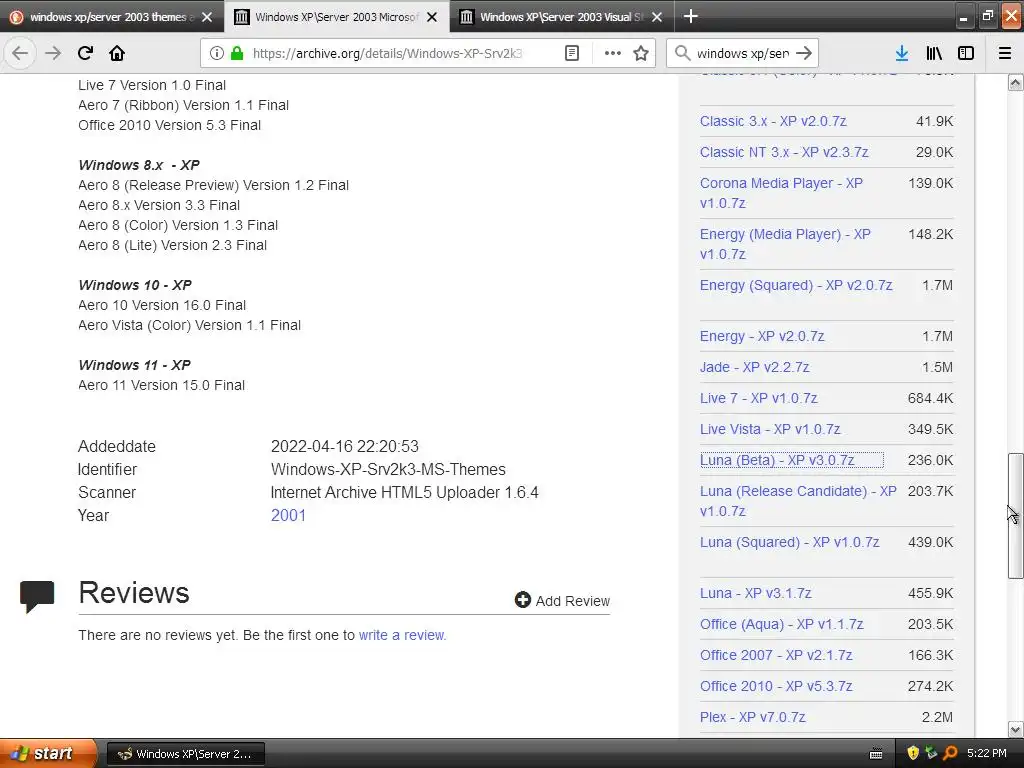Focus the browser search box
This screenshot has width=1024, height=768.
(x=743, y=53)
